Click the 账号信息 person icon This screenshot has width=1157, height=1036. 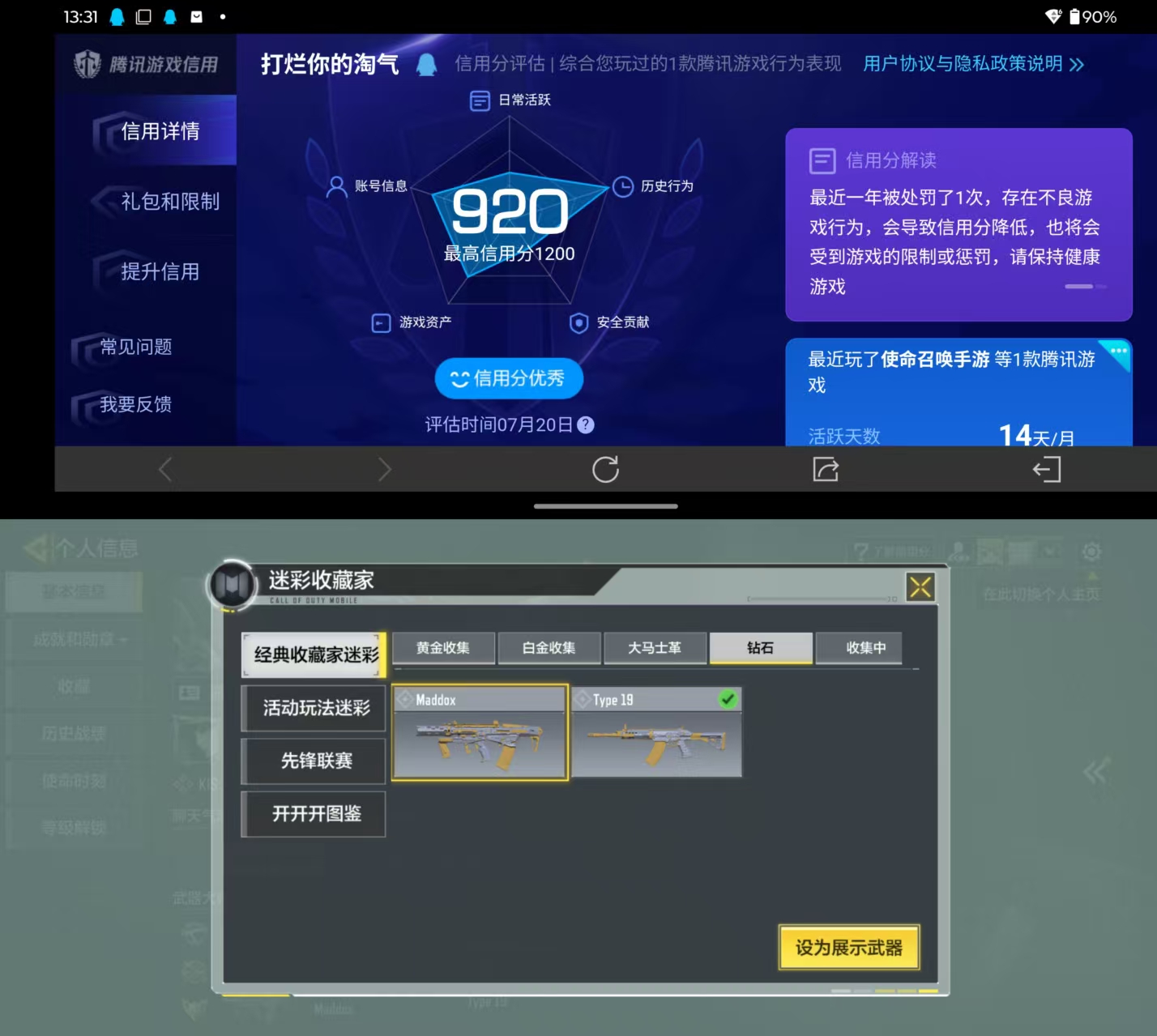(x=336, y=186)
